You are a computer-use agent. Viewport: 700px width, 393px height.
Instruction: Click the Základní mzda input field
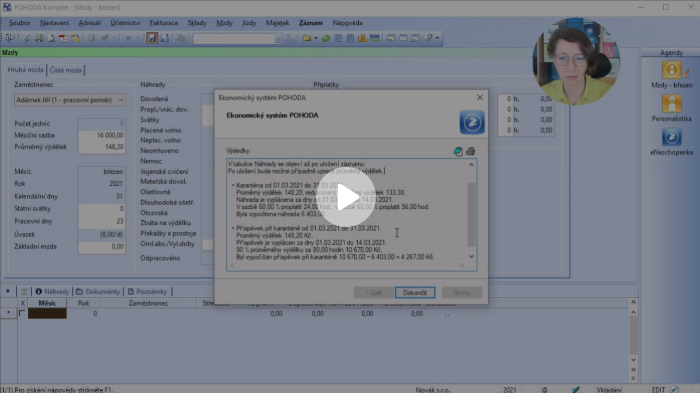(x=101, y=247)
